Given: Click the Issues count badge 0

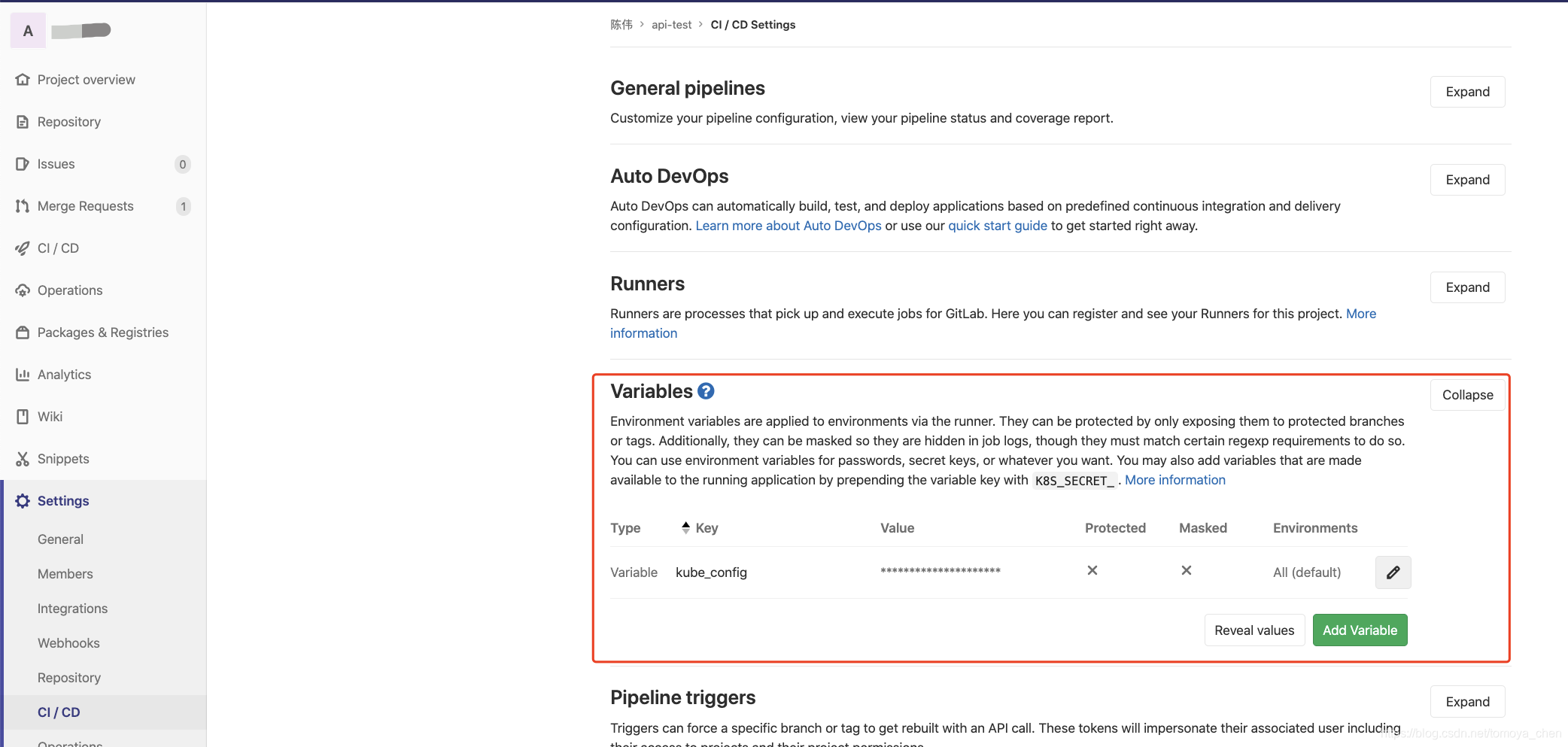Looking at the screenshot, I should 183,164.
